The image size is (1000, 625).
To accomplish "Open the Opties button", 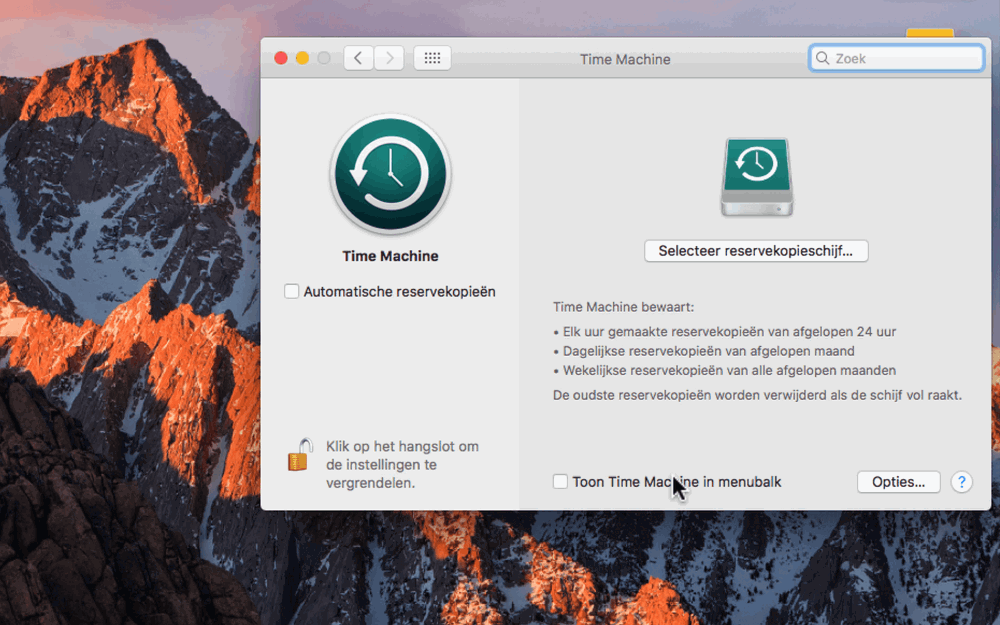I will click(x=898, y=482).
